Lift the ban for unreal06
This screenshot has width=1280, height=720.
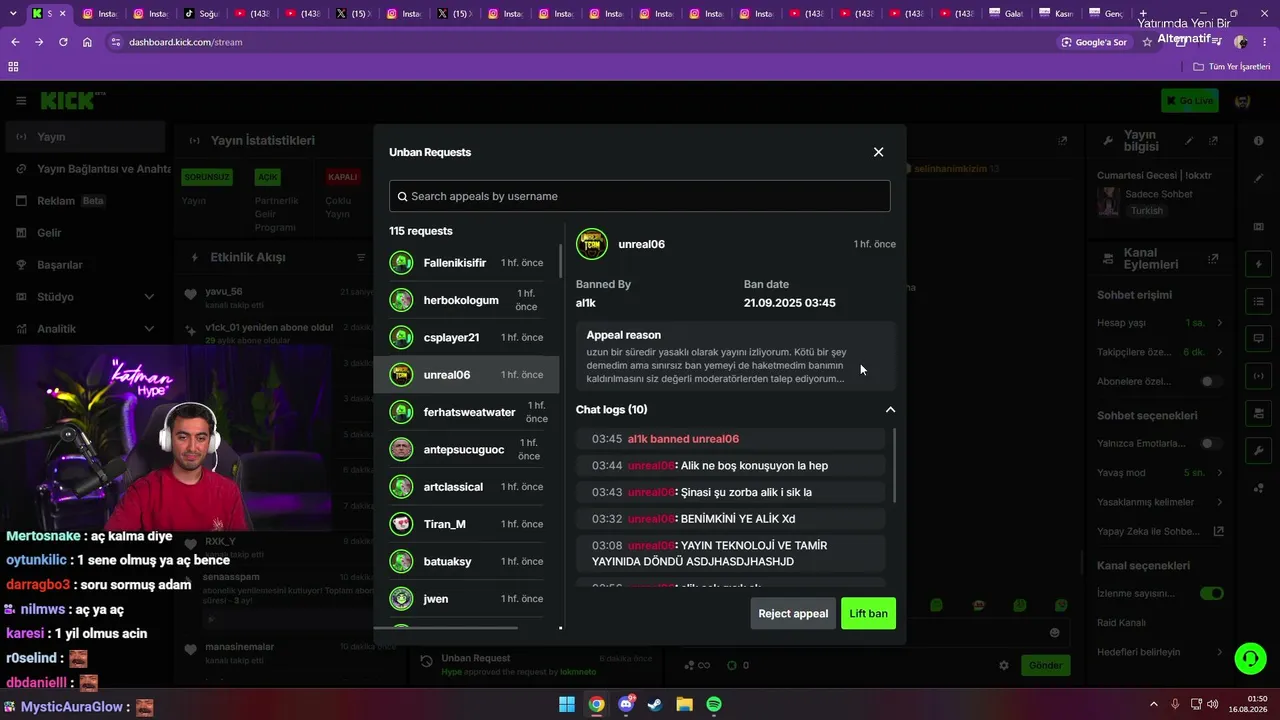point(868,613)
